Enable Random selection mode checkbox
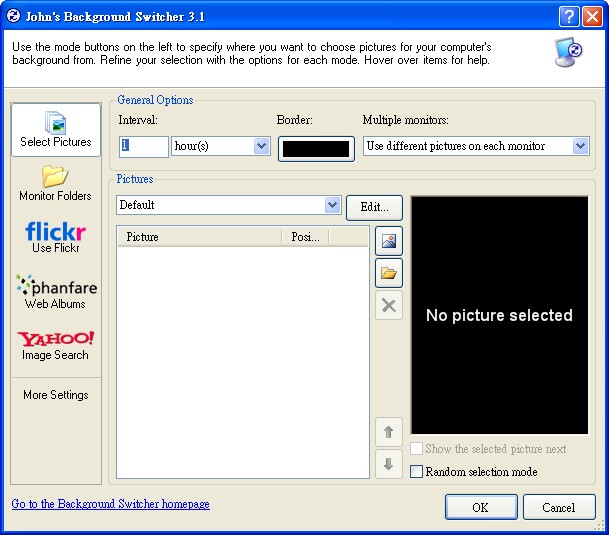The image size is (609, 535). tap(416, 472)
